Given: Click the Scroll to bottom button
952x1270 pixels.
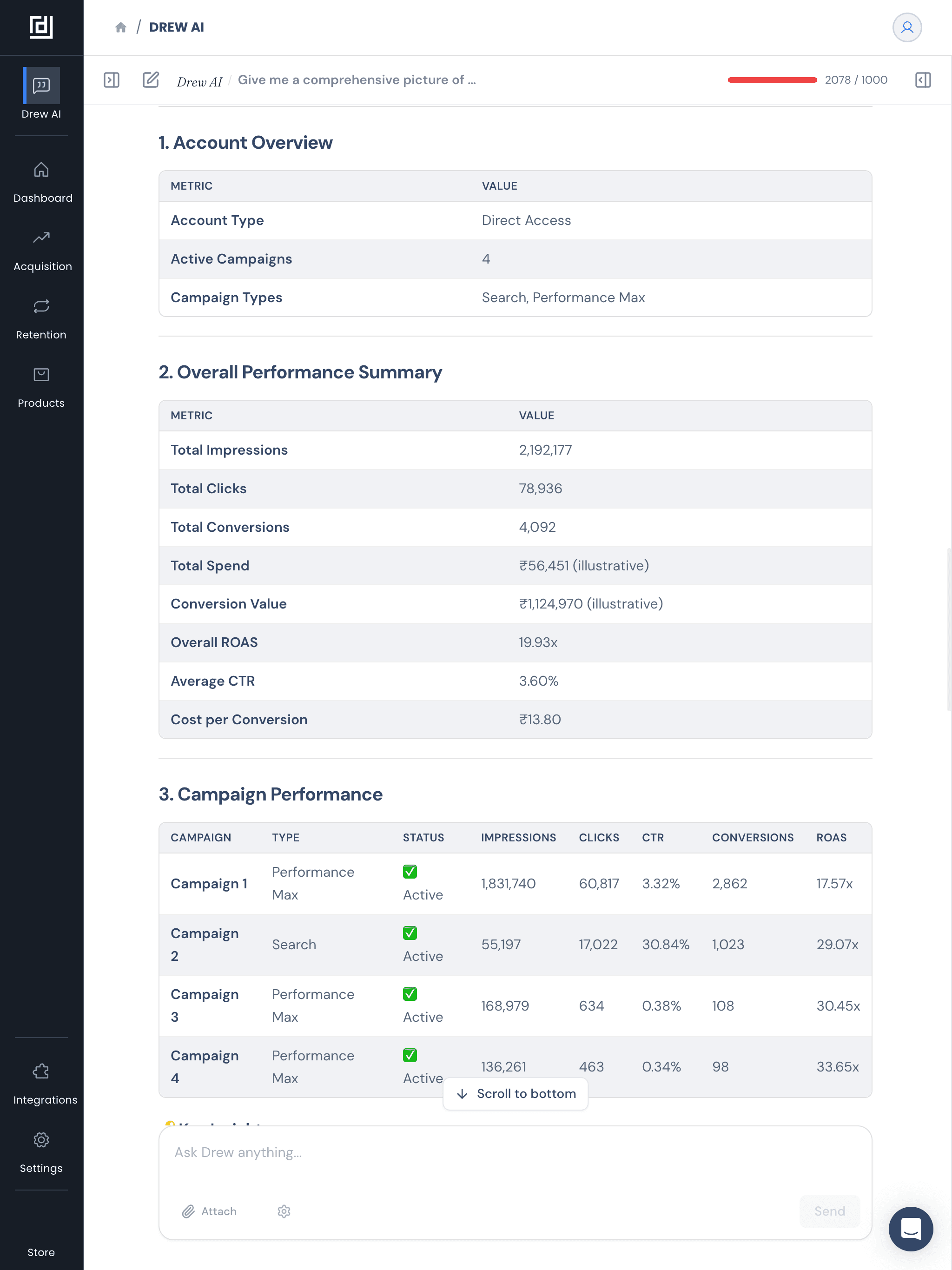Looking at the screenshot, I should pos(515,1094).
